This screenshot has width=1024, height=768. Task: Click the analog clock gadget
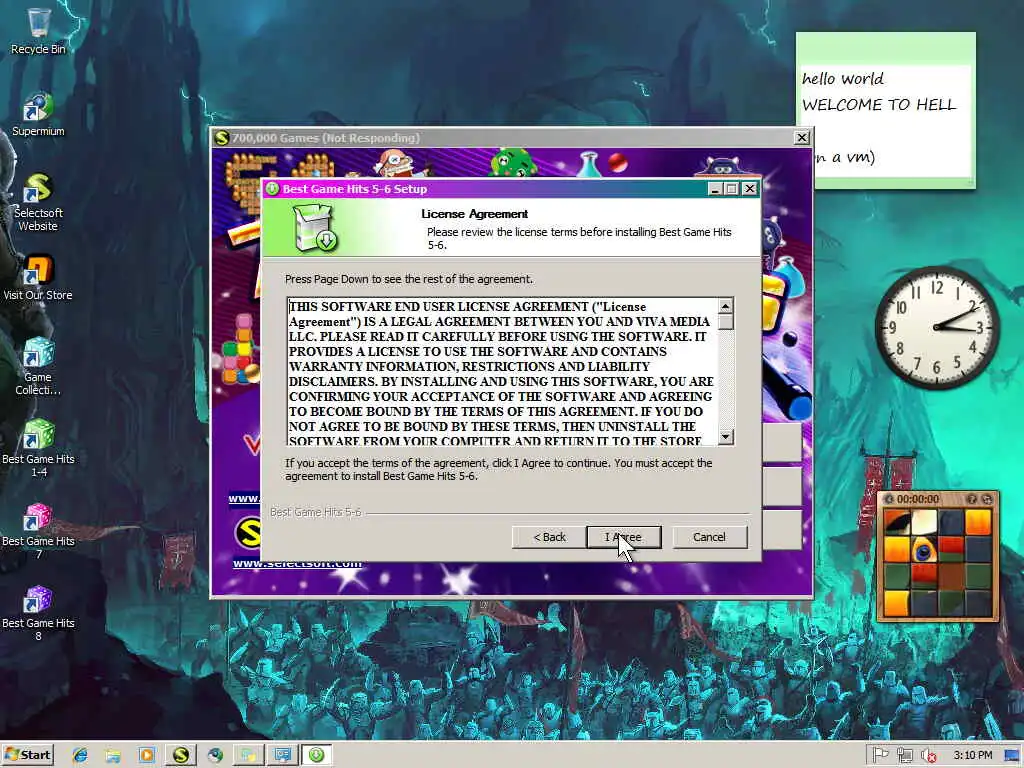point(937,327)
